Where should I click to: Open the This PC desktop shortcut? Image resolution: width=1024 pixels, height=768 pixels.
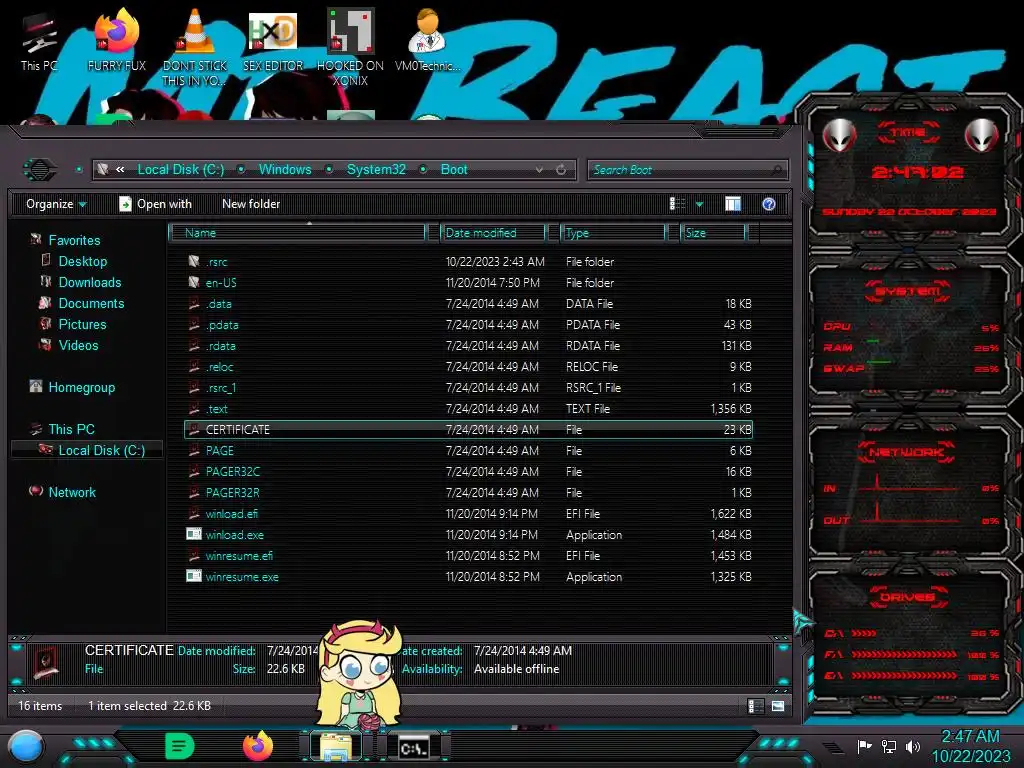point(39,41)
